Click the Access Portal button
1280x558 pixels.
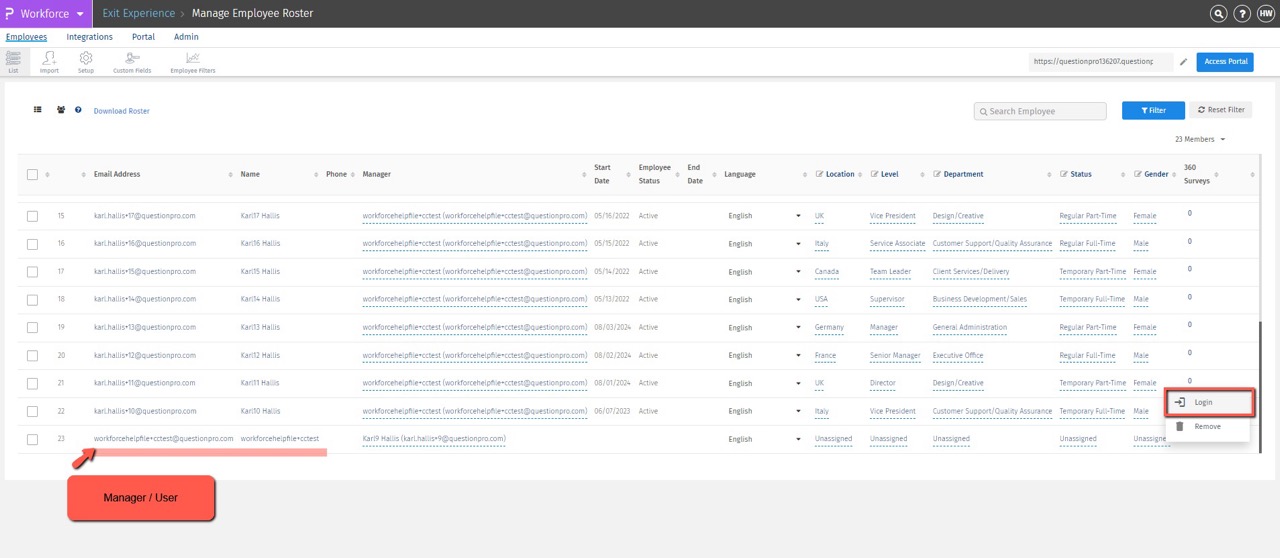[x=1225, y=62]
